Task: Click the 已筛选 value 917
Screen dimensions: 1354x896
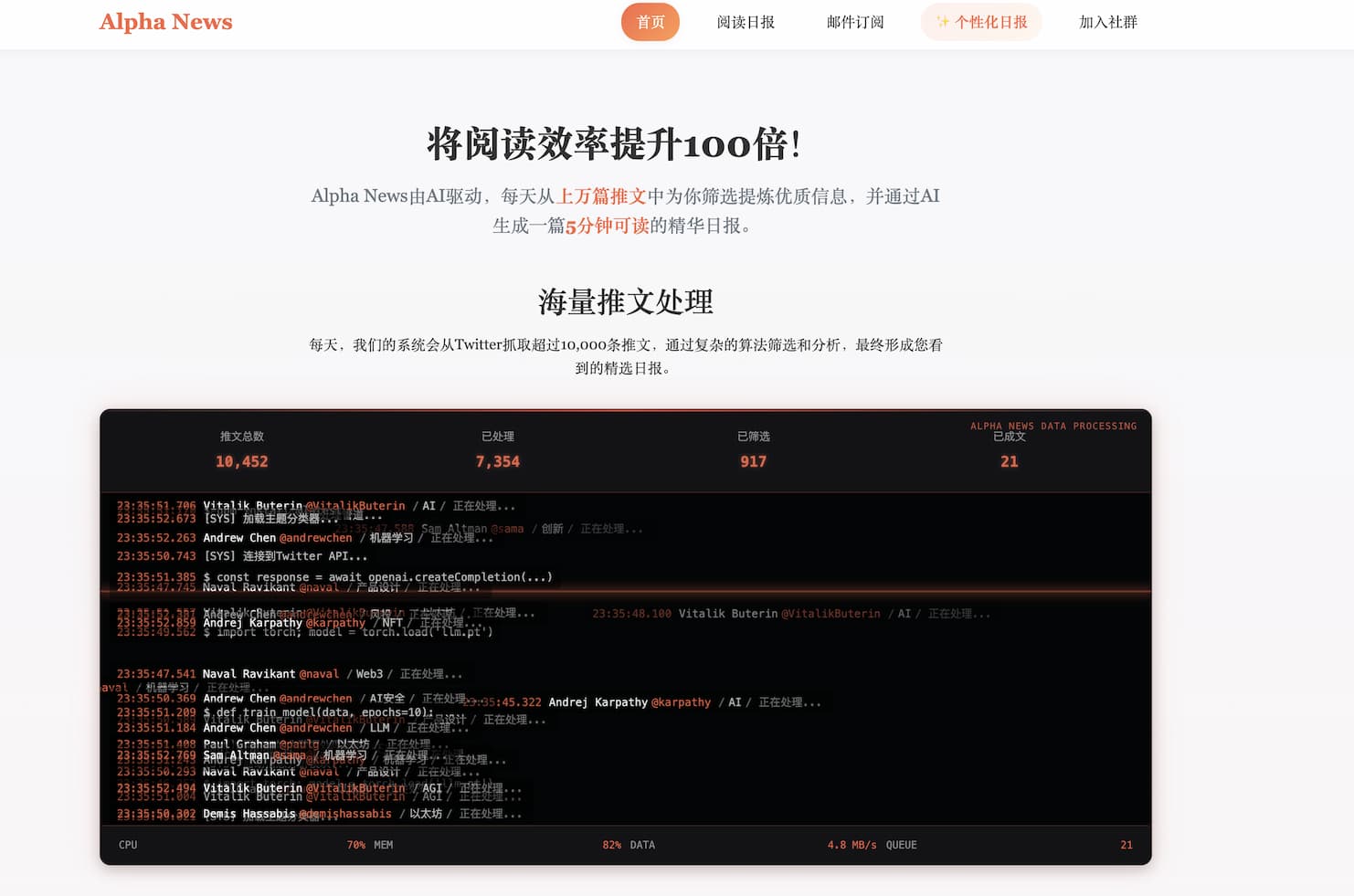Action: [754, 461]
